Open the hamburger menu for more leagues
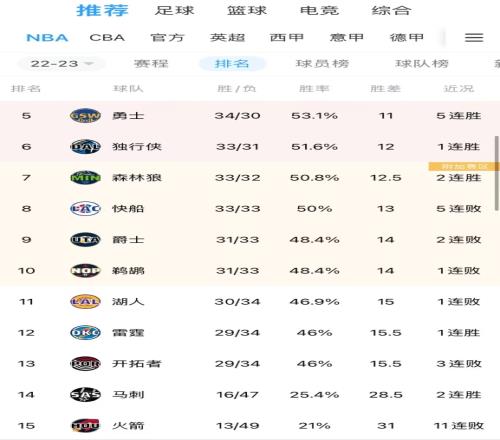 (474, 37)
